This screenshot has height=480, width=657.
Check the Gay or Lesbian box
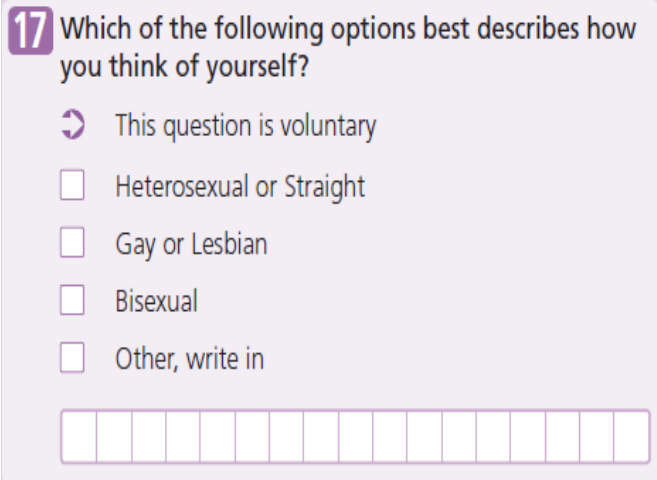coord(72,243)
